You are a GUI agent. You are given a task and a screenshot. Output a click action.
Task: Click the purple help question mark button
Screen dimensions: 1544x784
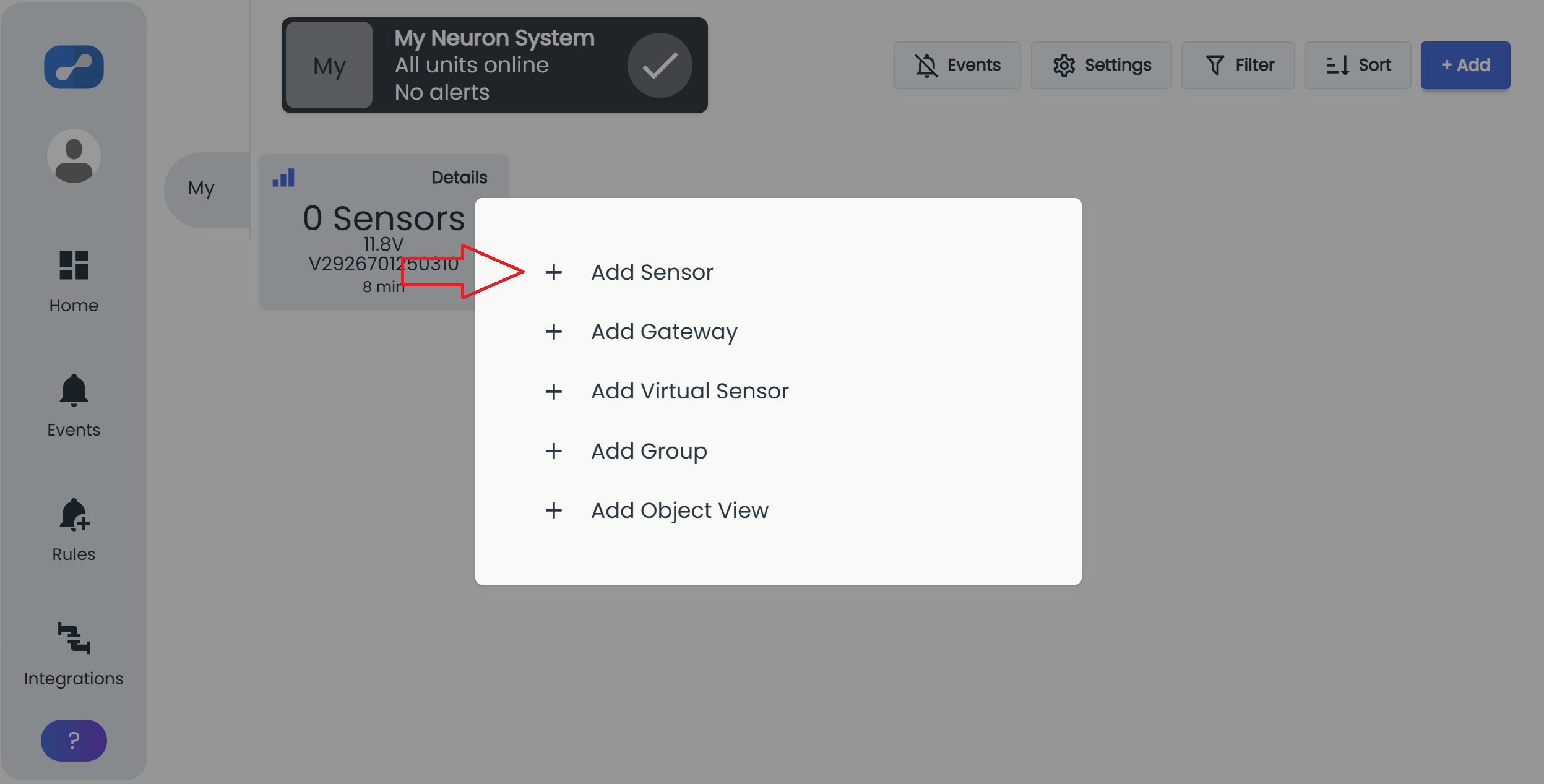(74, 740)
